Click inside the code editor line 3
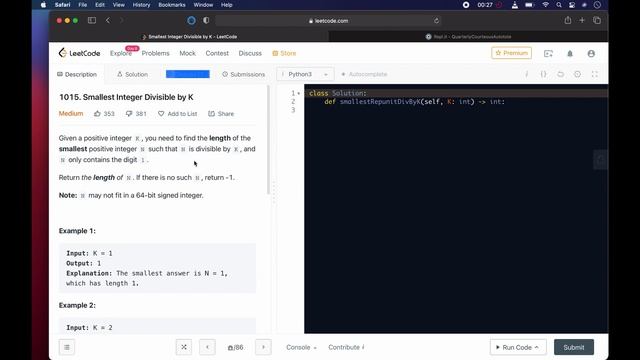640x360 pixels. (456, 110)
